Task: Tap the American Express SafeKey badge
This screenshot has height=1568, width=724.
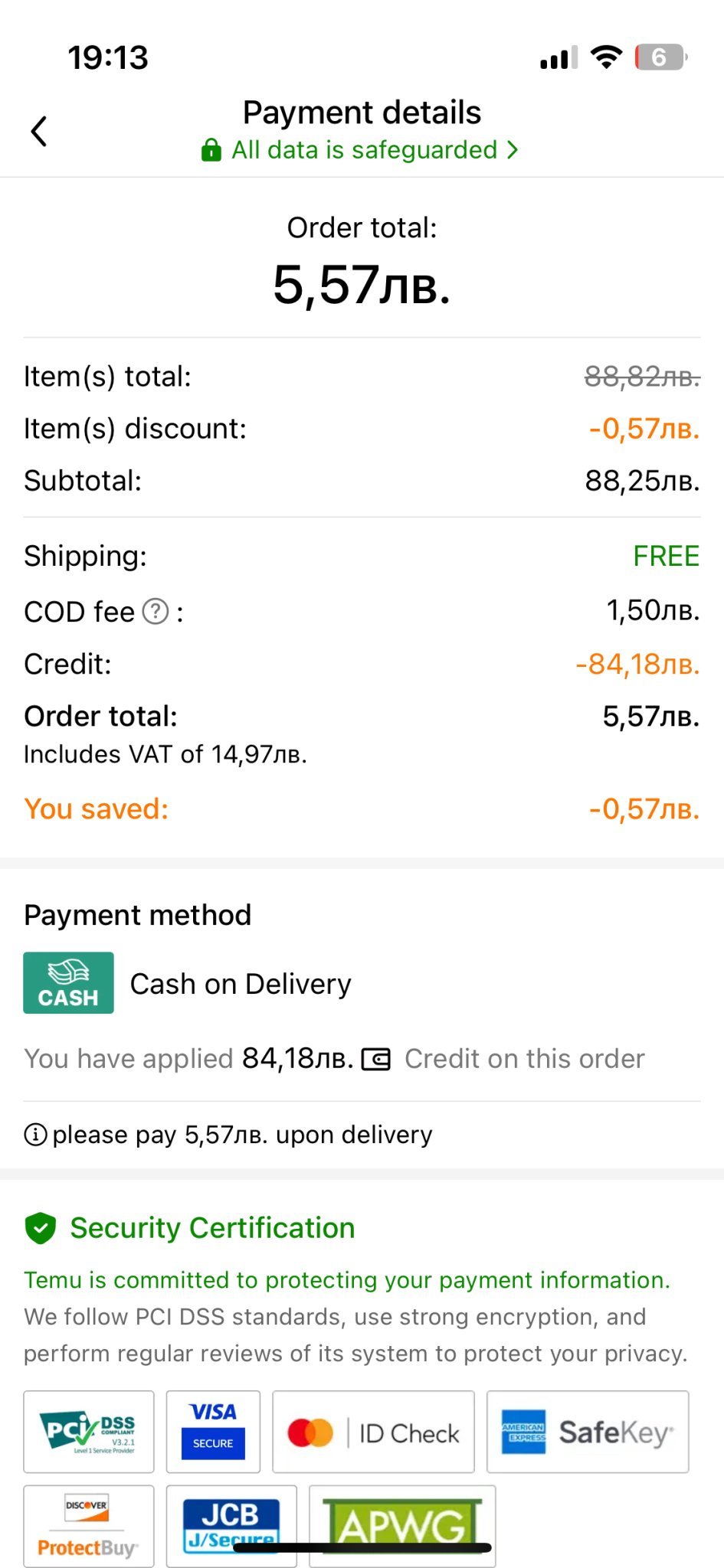Action: [x=588, y=1432]
